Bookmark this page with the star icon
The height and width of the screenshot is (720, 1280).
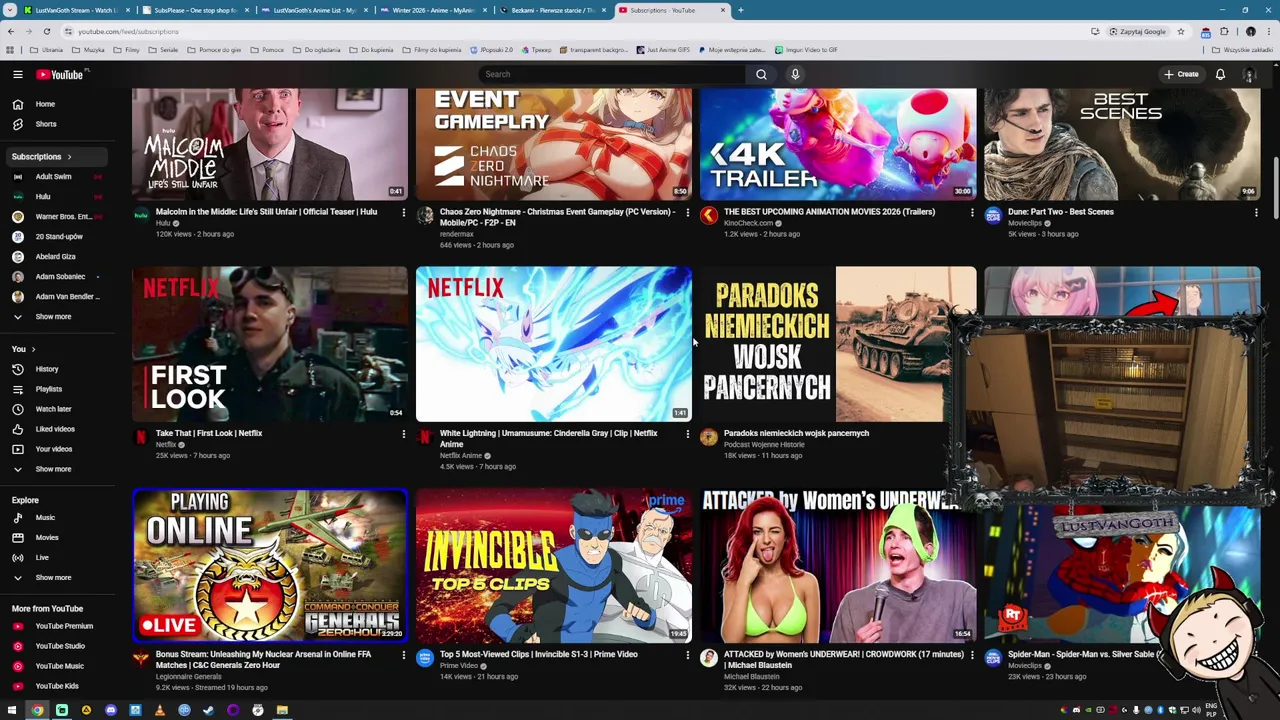1181,31
